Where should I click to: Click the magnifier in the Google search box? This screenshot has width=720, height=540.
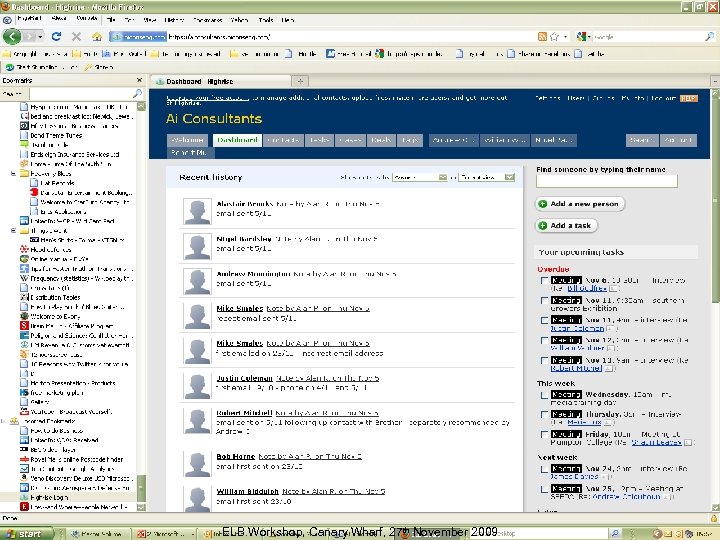709,36
